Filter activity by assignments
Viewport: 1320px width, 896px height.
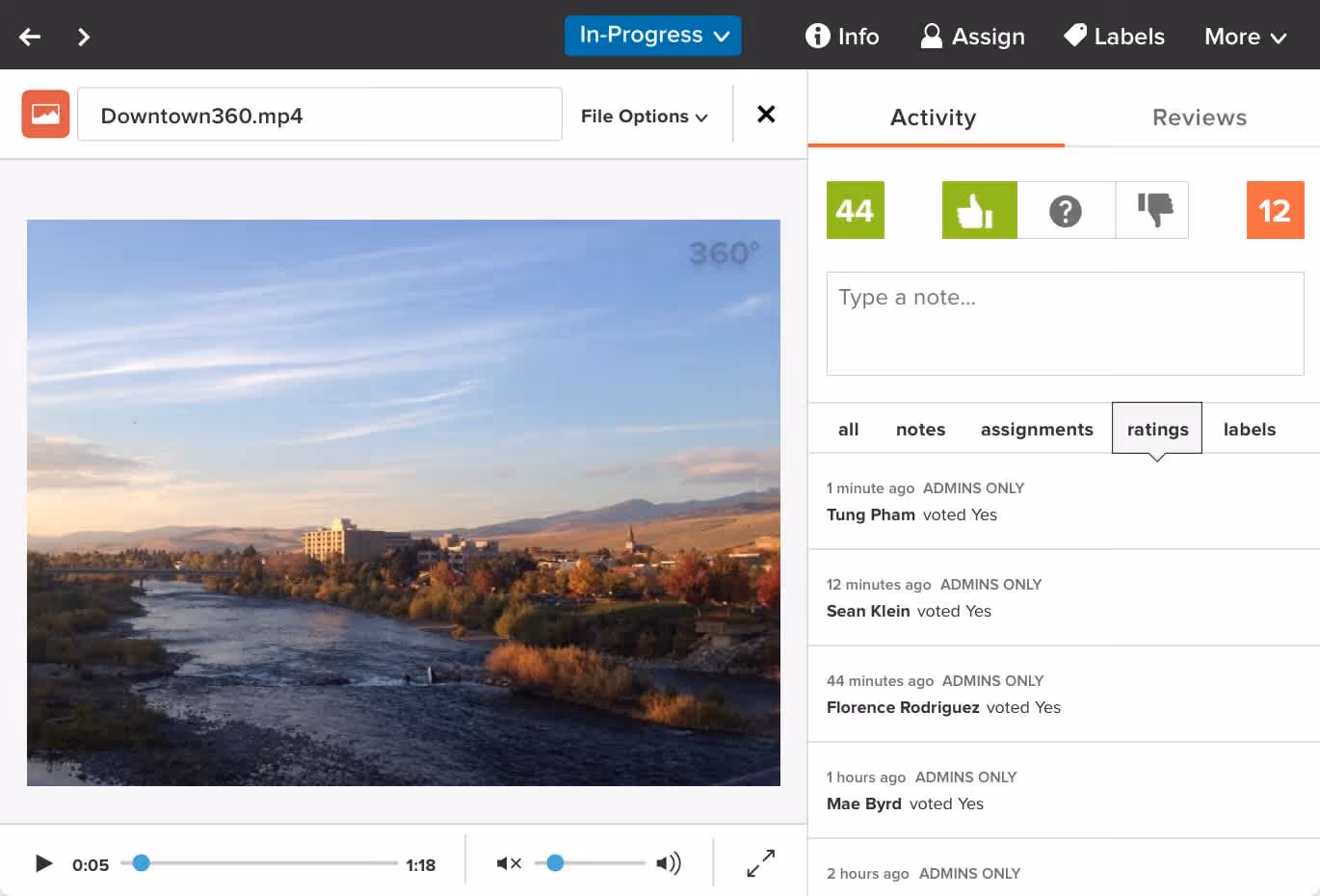tap(1037, 430)
